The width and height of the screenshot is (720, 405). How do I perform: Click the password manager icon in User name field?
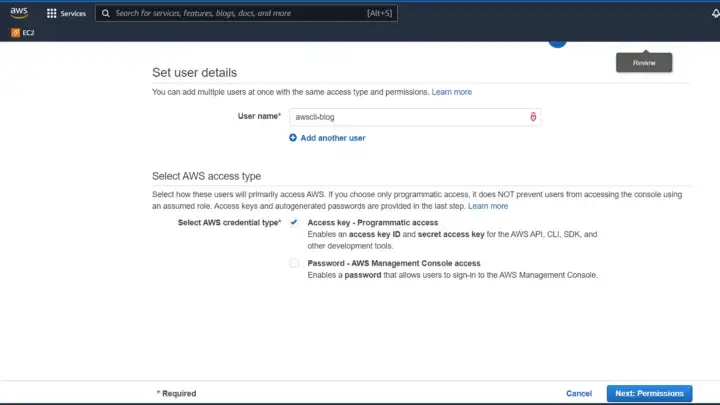click(533, 117)
